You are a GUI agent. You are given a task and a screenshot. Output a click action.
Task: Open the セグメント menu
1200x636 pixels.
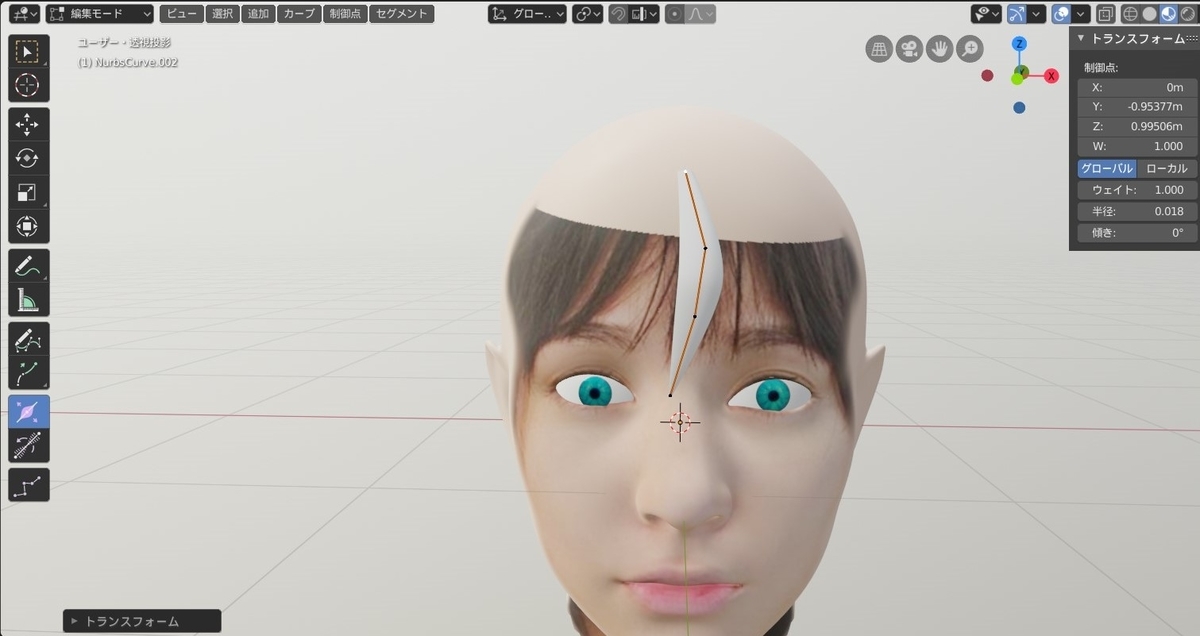point(401,14)
